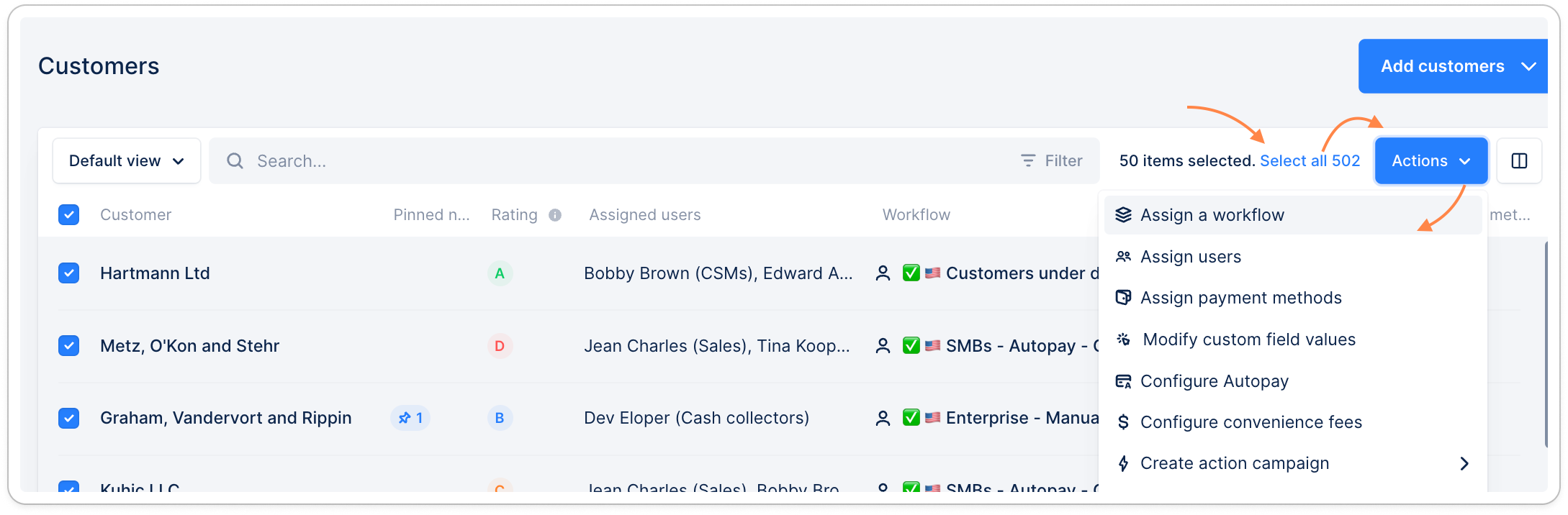
Task: Click the person icon in Hartmann Ltd workflow
Action: [x=883, y=273]
